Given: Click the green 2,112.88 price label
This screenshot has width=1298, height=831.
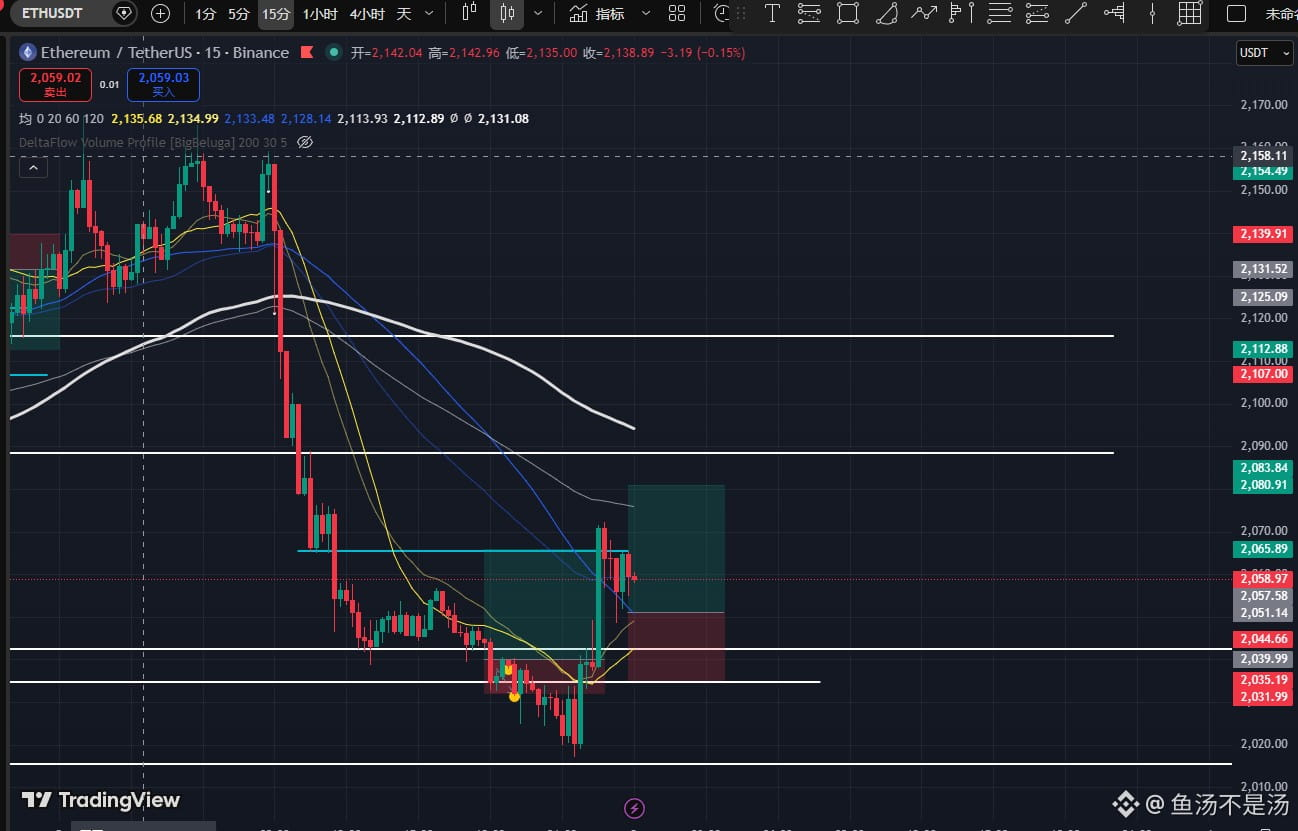Looking at the screenshot, I should coord(1263,349).
